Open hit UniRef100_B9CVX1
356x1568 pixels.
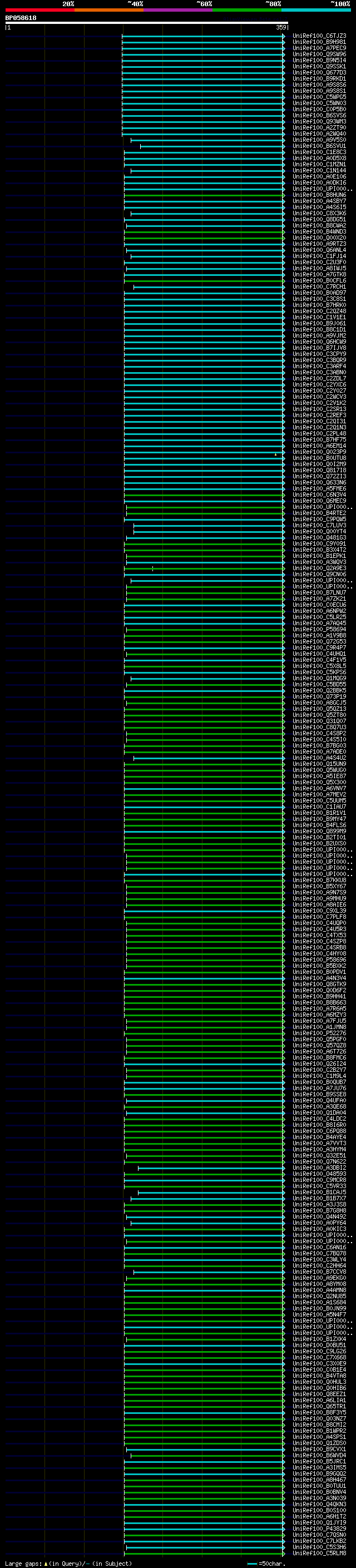click(x=319, y=1449)
